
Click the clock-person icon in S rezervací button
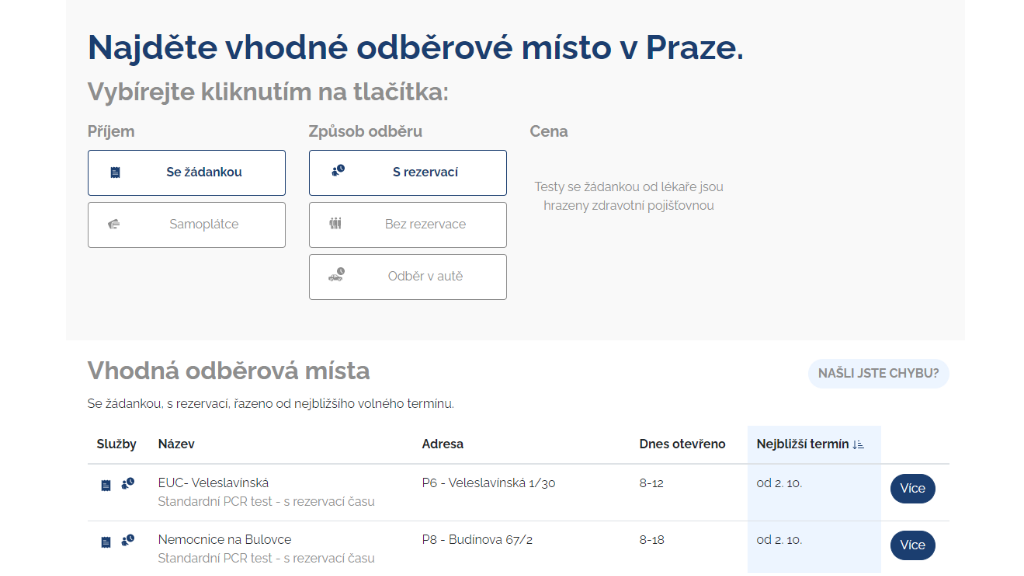click(x=338, y=171)
